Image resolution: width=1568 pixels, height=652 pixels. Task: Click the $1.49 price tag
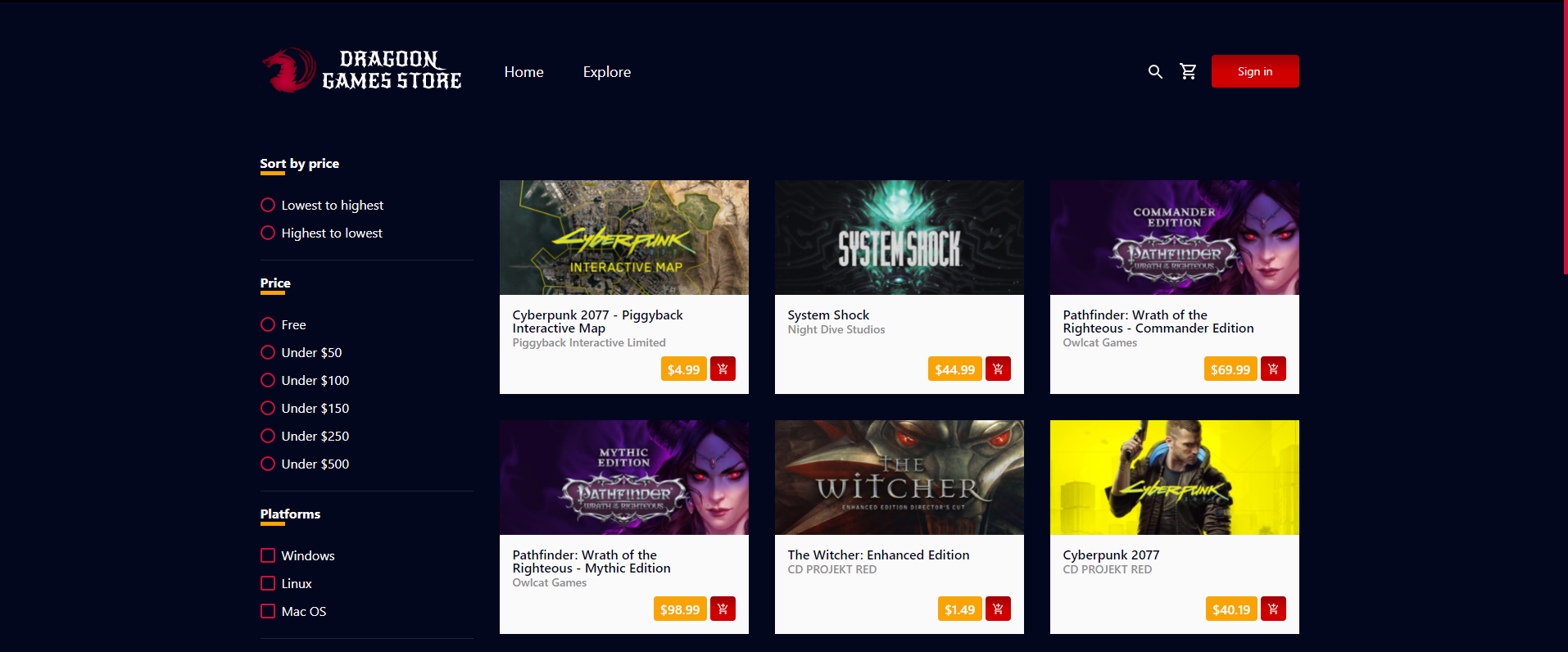[959, 609]
